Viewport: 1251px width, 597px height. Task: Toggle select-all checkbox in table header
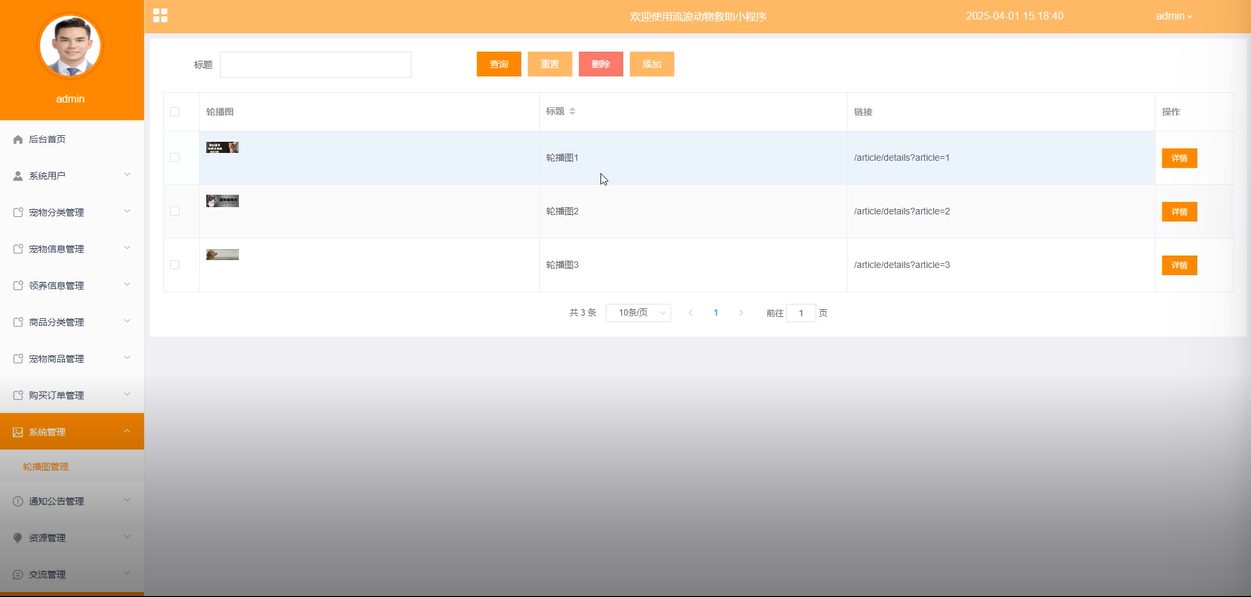click(175, 112)
